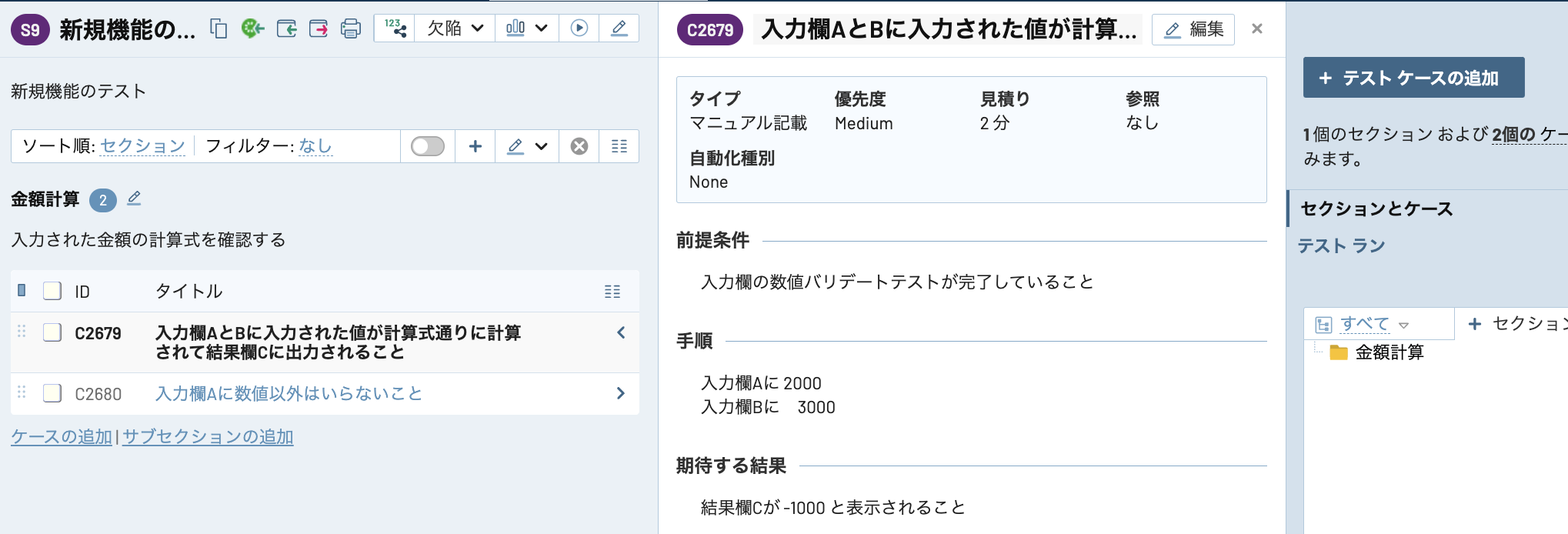This screenshot has height=534, width=1568.
Task: Click the print suite icon
Action: pyautogui.click(x=351, y=29)
